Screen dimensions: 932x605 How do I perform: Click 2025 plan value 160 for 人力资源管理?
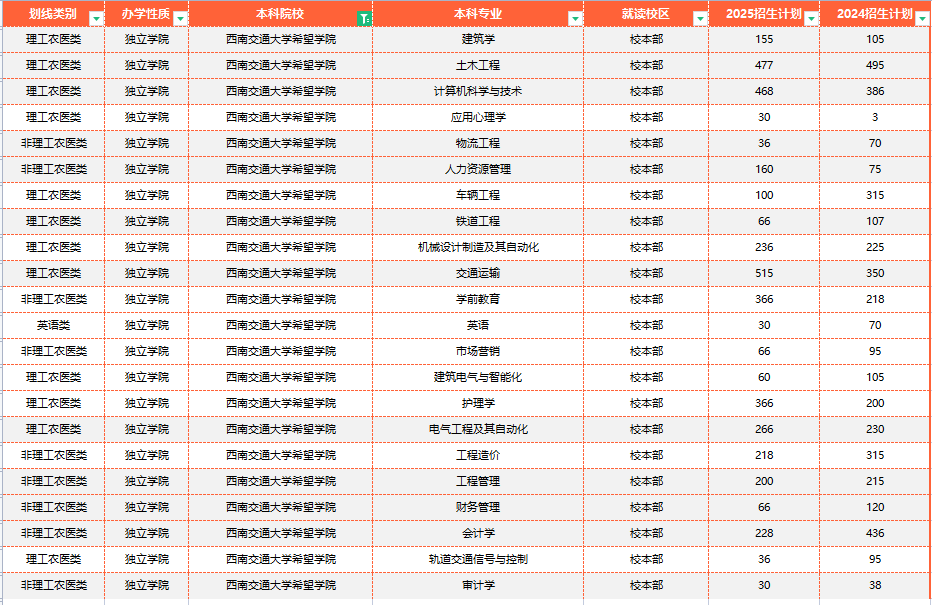(x=764, y=169)
